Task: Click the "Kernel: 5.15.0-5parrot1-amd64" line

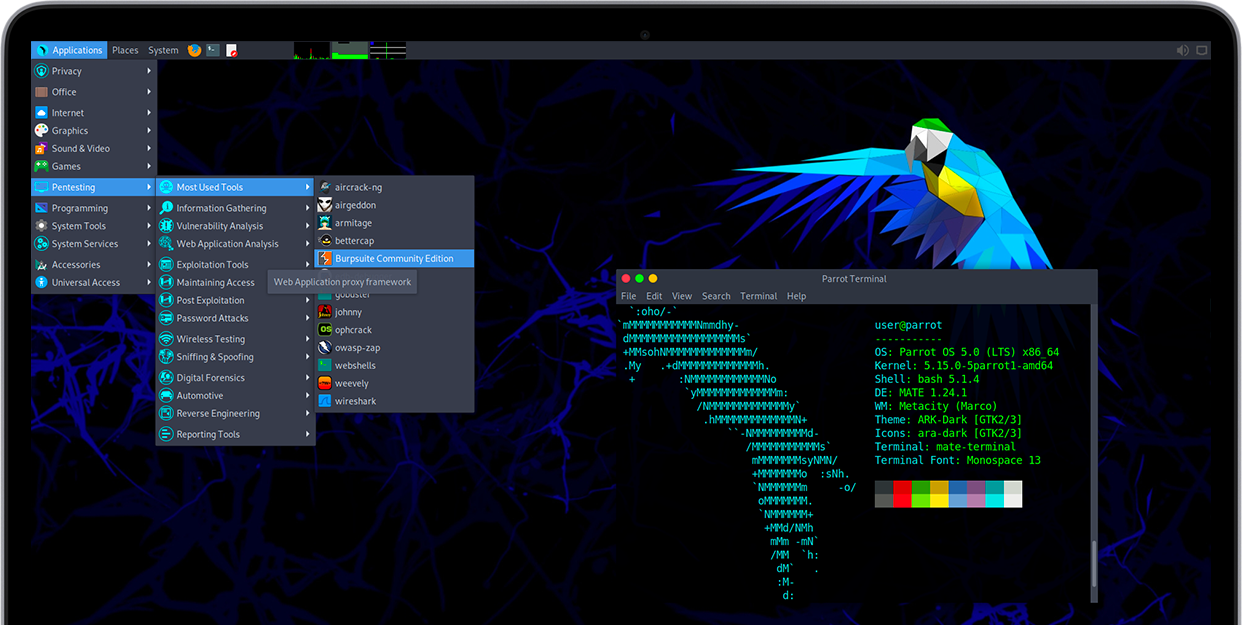Action: click(x=964, y=366)
